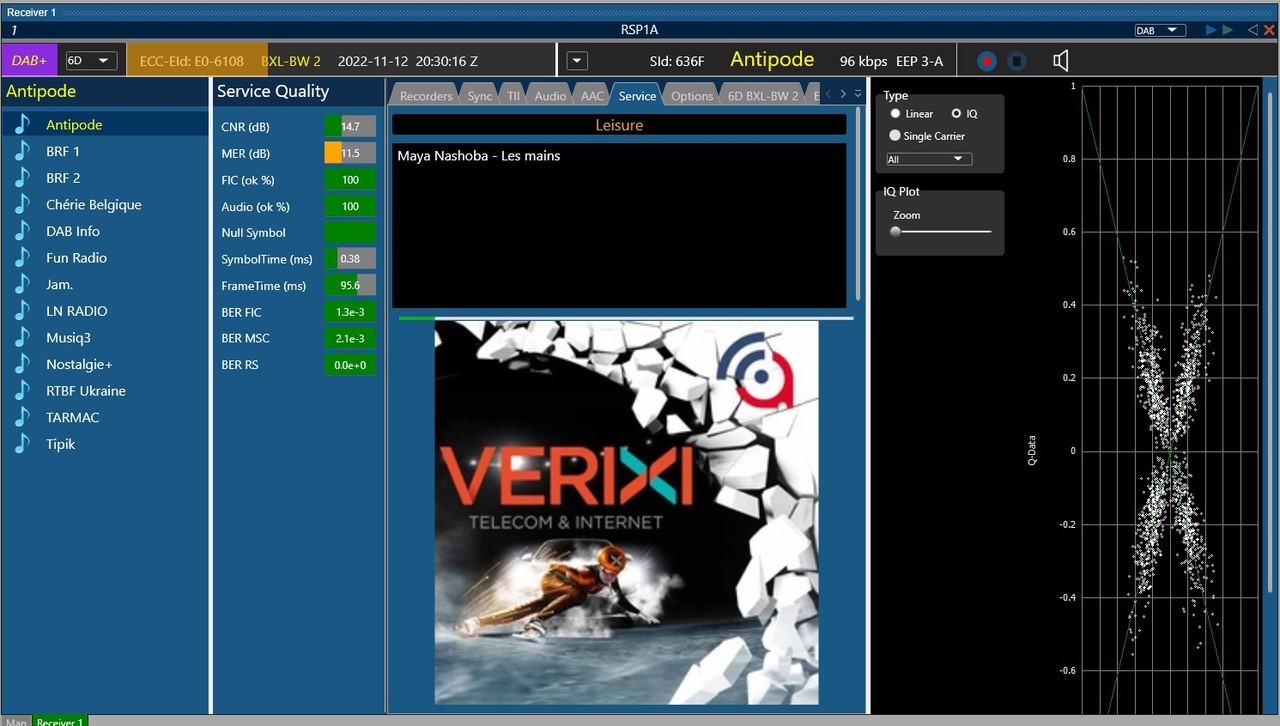Select the Nostalgie+ station name
This screenshot has height=726, width=1280.
click(79, 364)
